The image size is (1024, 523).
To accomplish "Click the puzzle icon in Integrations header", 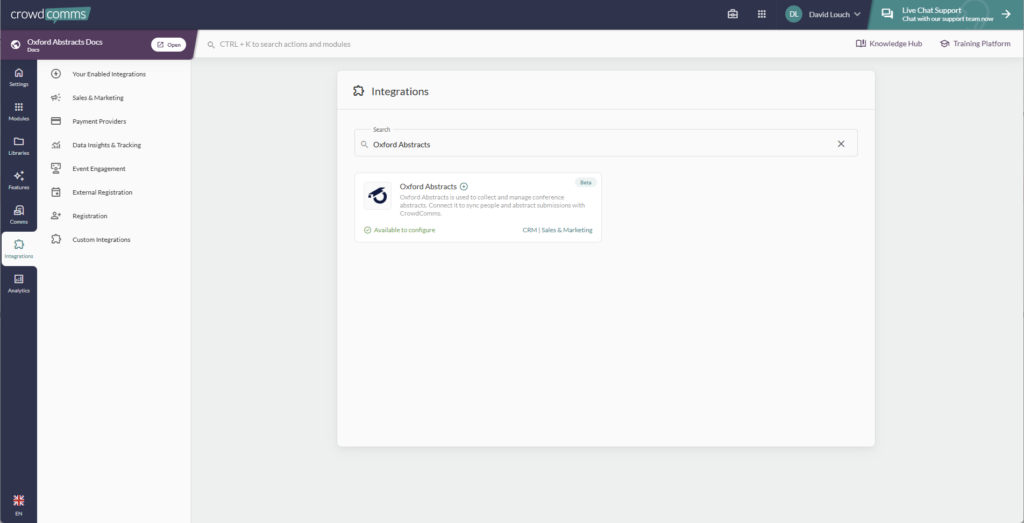I will click(x=359, y=91).
